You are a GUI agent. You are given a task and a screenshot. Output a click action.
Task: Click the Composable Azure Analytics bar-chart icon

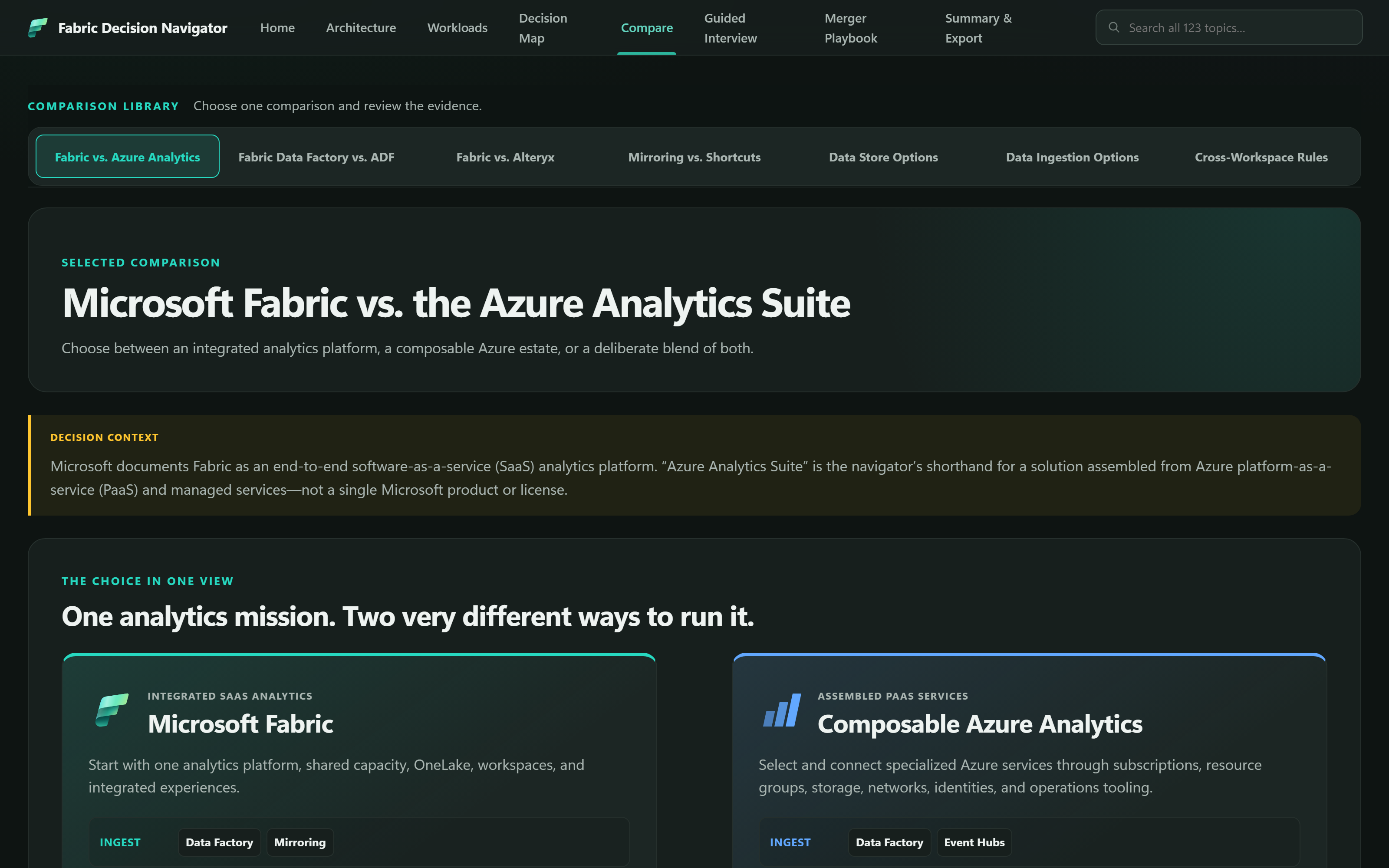(782, 710)
